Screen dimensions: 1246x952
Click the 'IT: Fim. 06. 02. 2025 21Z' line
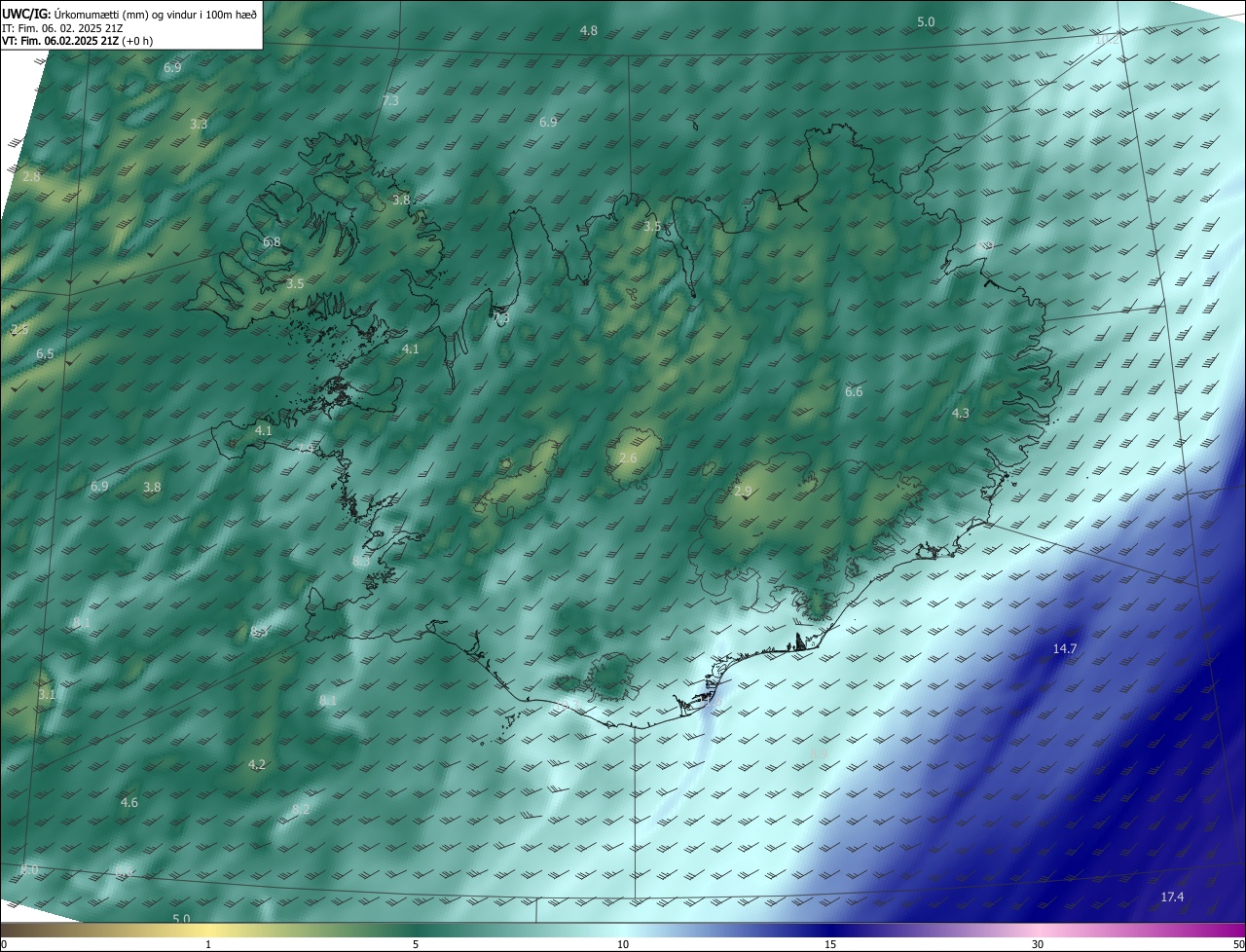coord(61,28)
